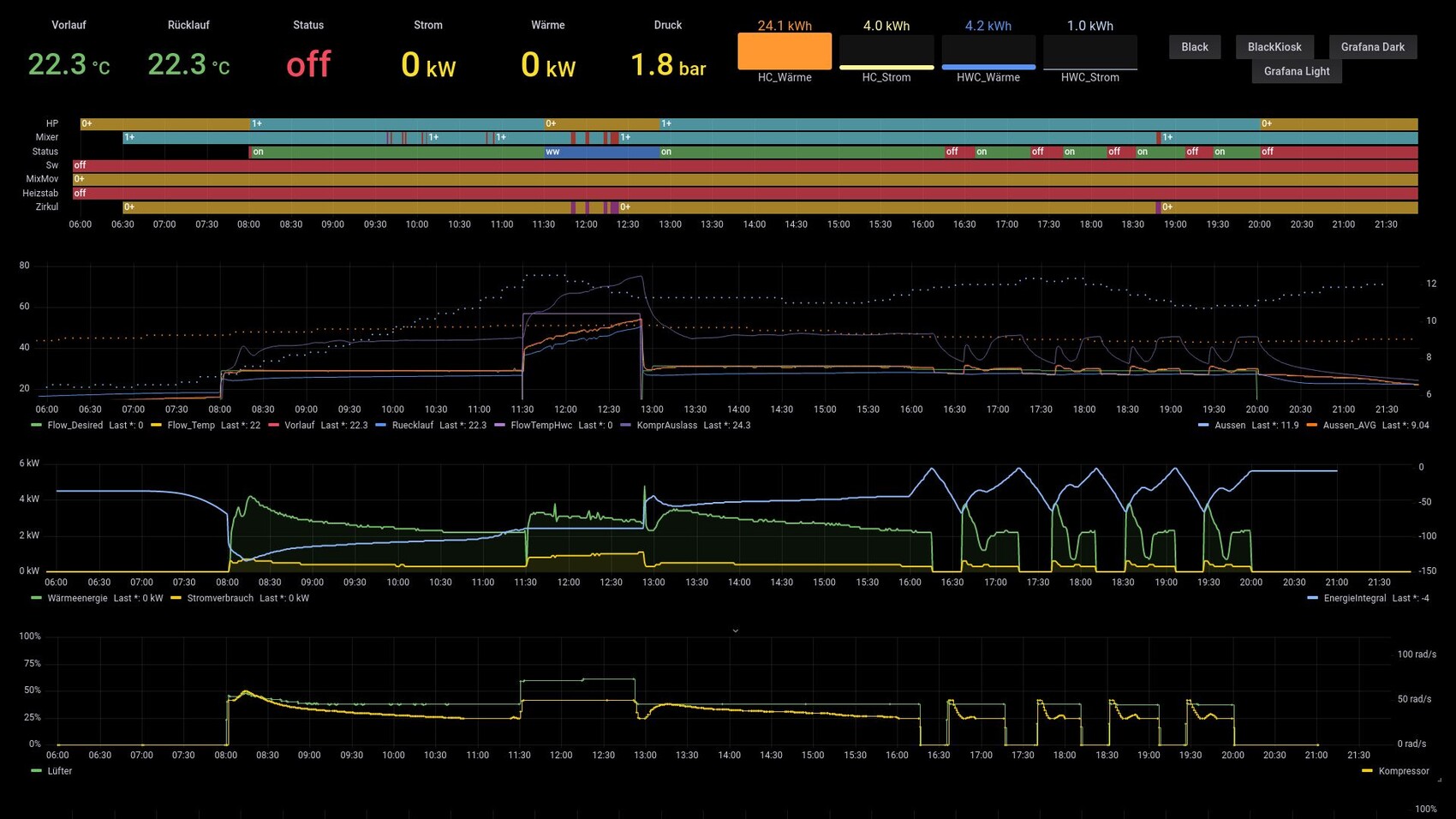Select the blue ww segment in Status row

tap(600, 152)
